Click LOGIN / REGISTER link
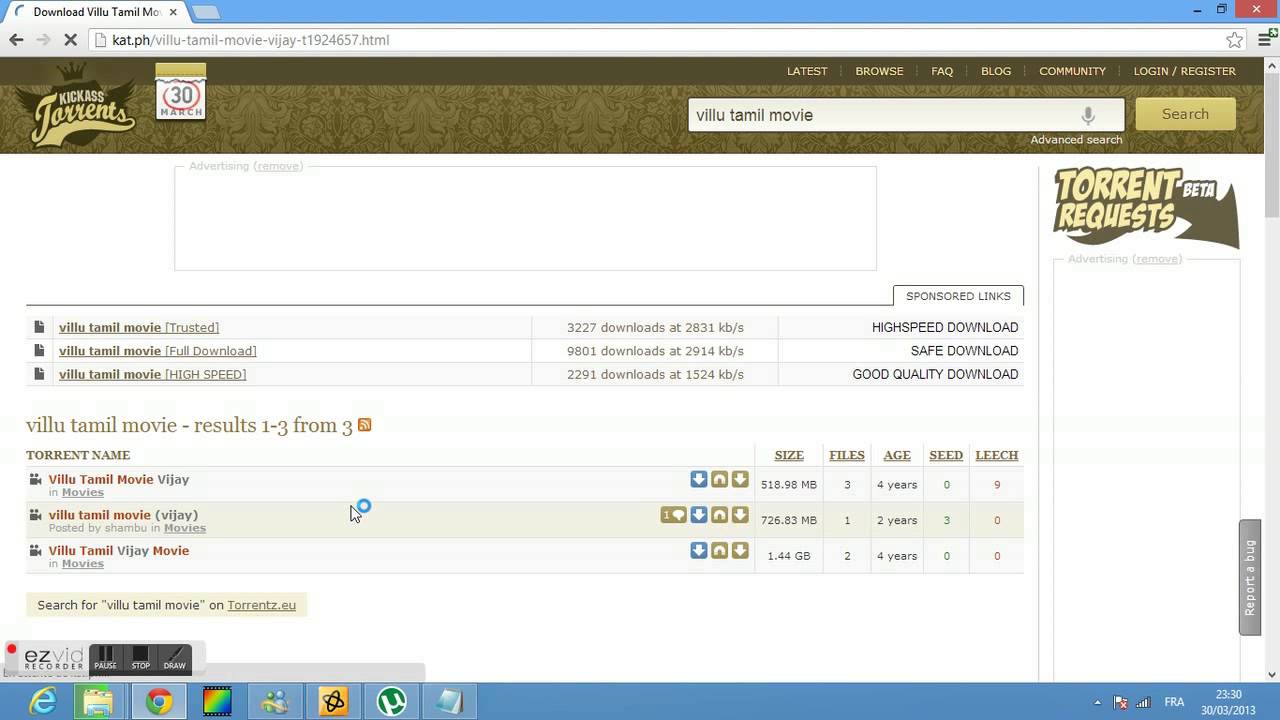Screen dimensions: 1280x720 (x=1184, y=71)
